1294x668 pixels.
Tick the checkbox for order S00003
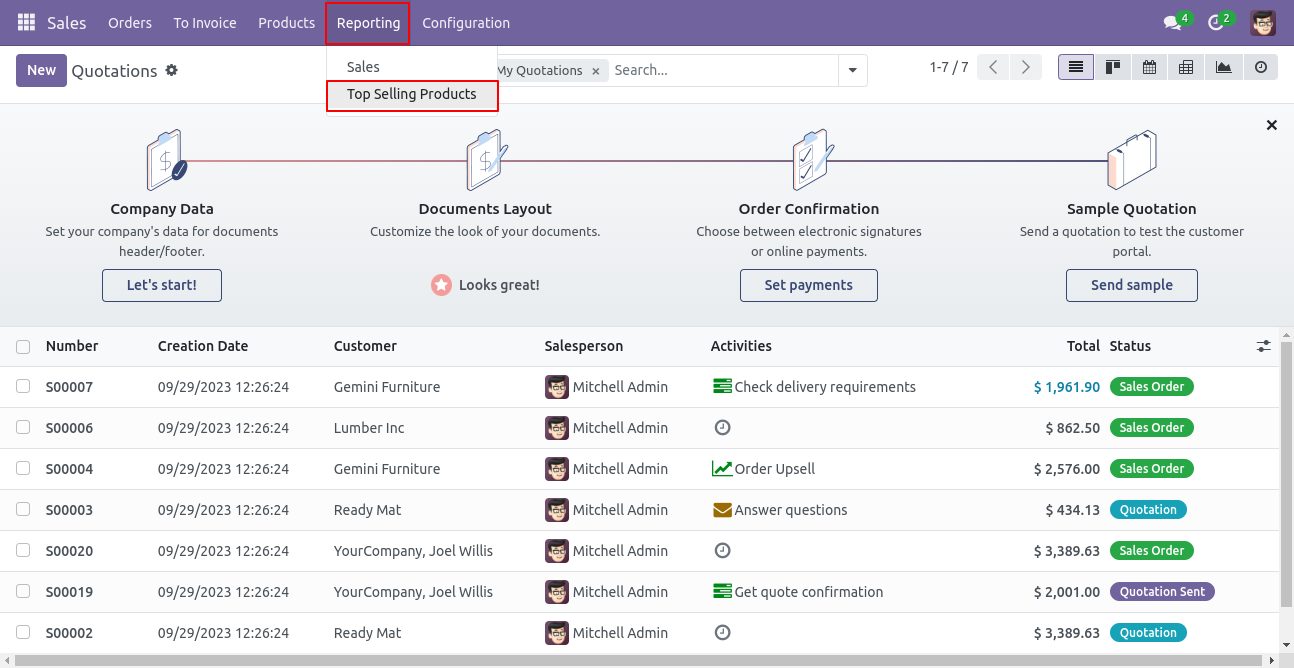point(23,510)
